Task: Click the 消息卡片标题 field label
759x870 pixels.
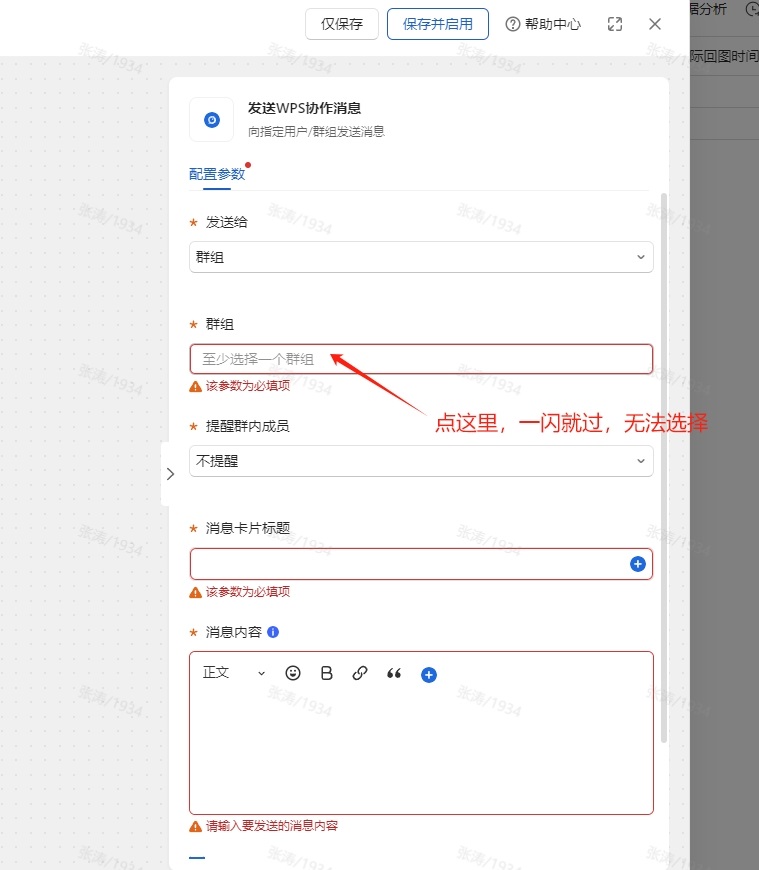Action: (248, 528)
